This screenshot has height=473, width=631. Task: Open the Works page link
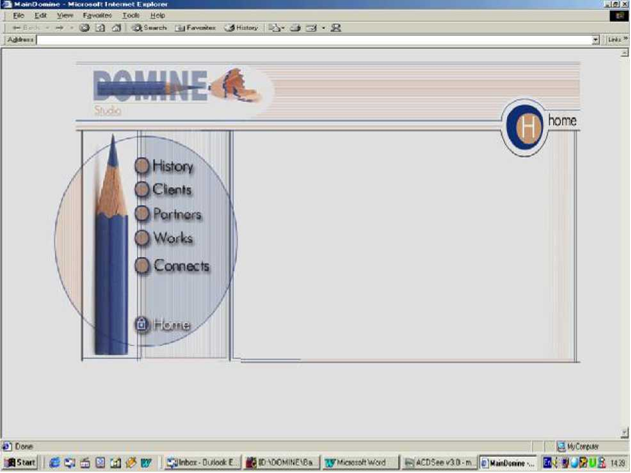point(173,238)
